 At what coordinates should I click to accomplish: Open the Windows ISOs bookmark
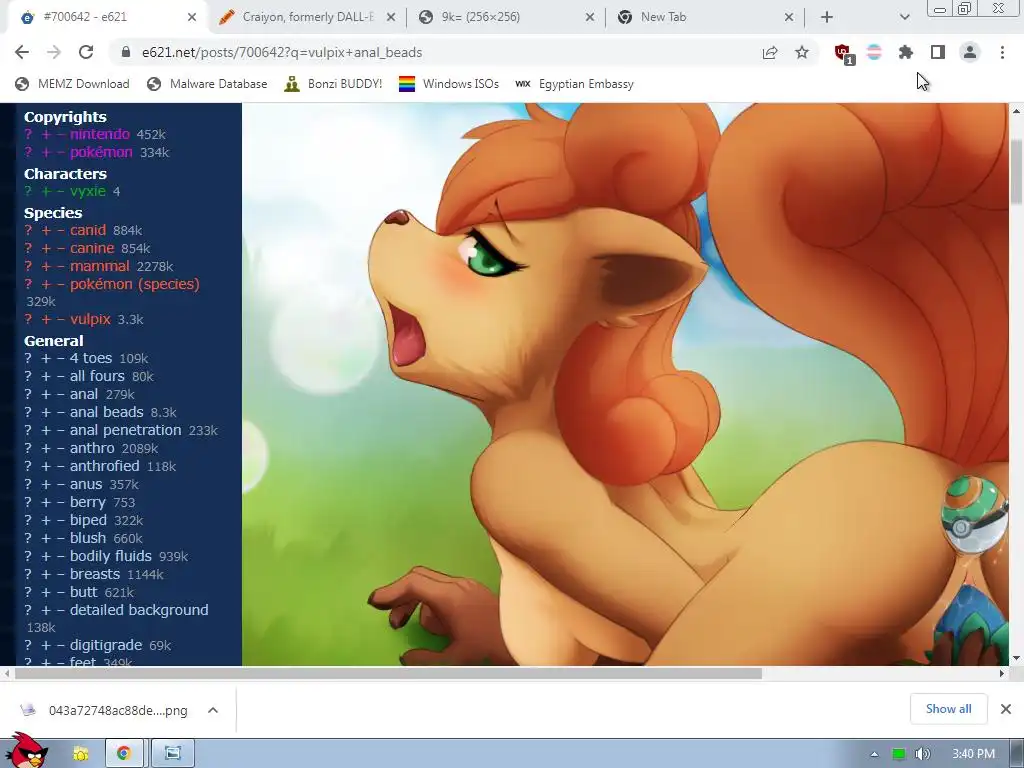[x=449, y=84]
